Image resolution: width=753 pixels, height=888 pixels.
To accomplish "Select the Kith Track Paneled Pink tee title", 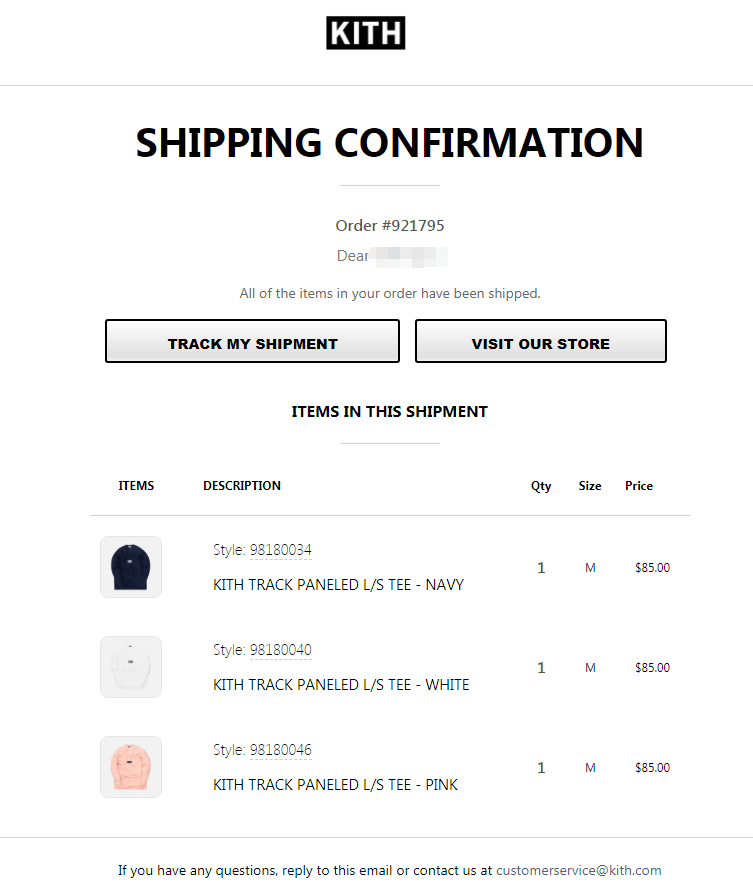I will coord(335,785).
